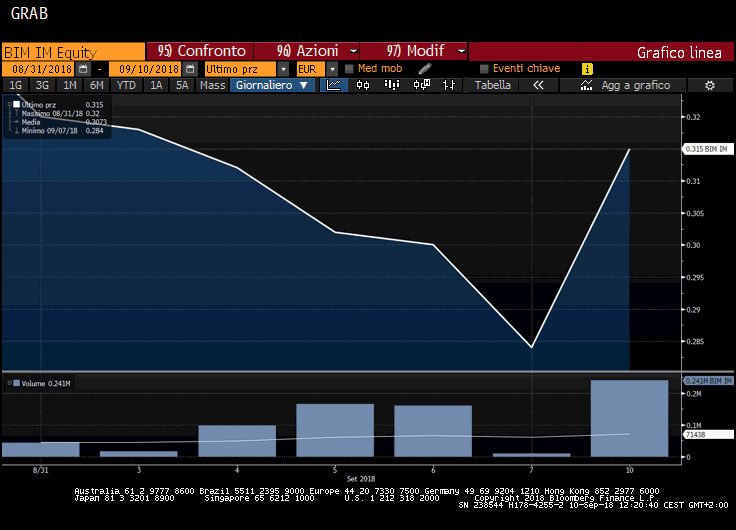Image resolution: width=736 pixels, height=530 pixels.
Task: Click the Media 0.3073 legend row
Action: [60, 122]
